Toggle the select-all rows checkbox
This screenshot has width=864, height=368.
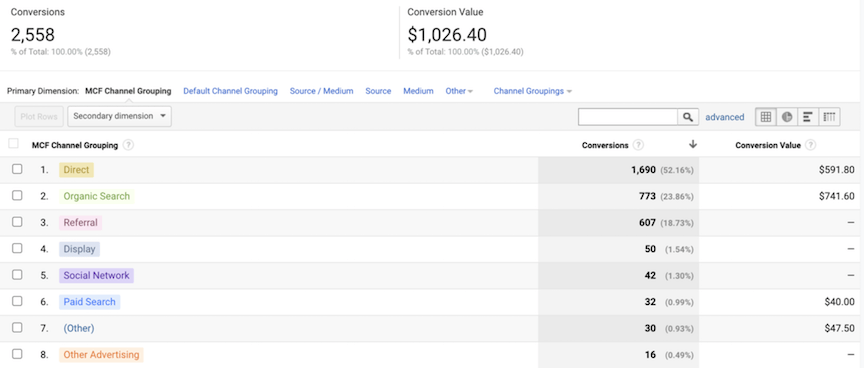[13, 144]
